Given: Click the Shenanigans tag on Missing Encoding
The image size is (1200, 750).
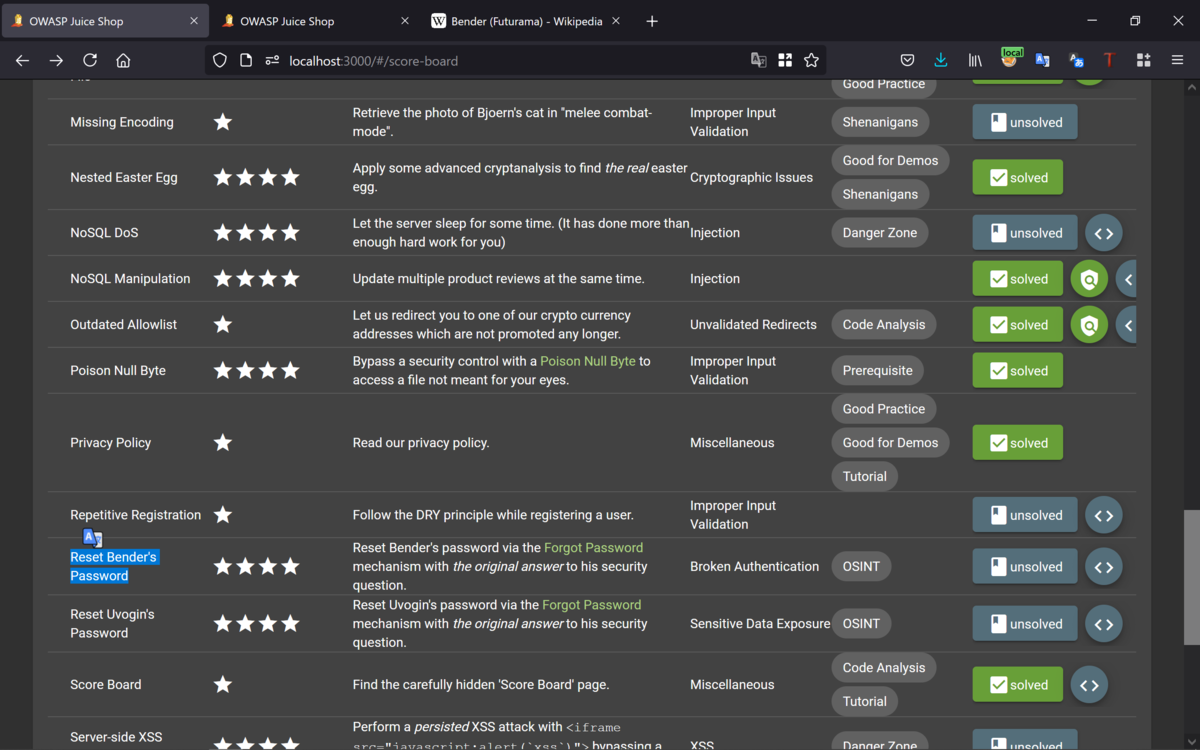Looking at the screenshot, I should point(880,122).
